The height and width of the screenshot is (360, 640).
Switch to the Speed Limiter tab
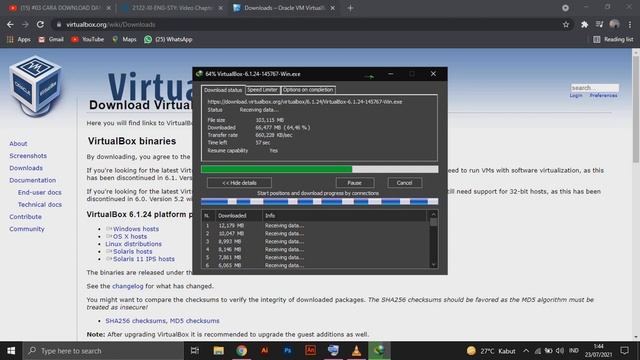(x=262, y=90)
